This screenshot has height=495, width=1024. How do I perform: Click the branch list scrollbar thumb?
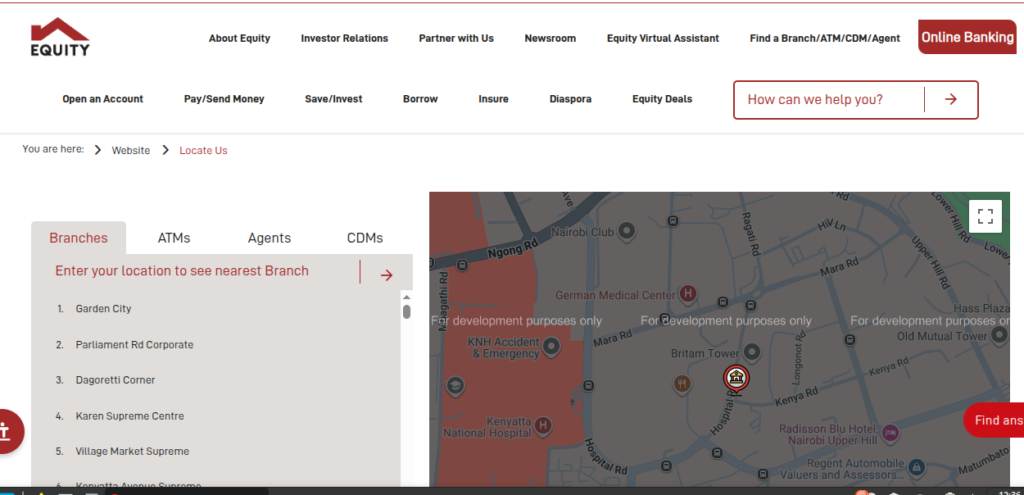click(407, 311)
